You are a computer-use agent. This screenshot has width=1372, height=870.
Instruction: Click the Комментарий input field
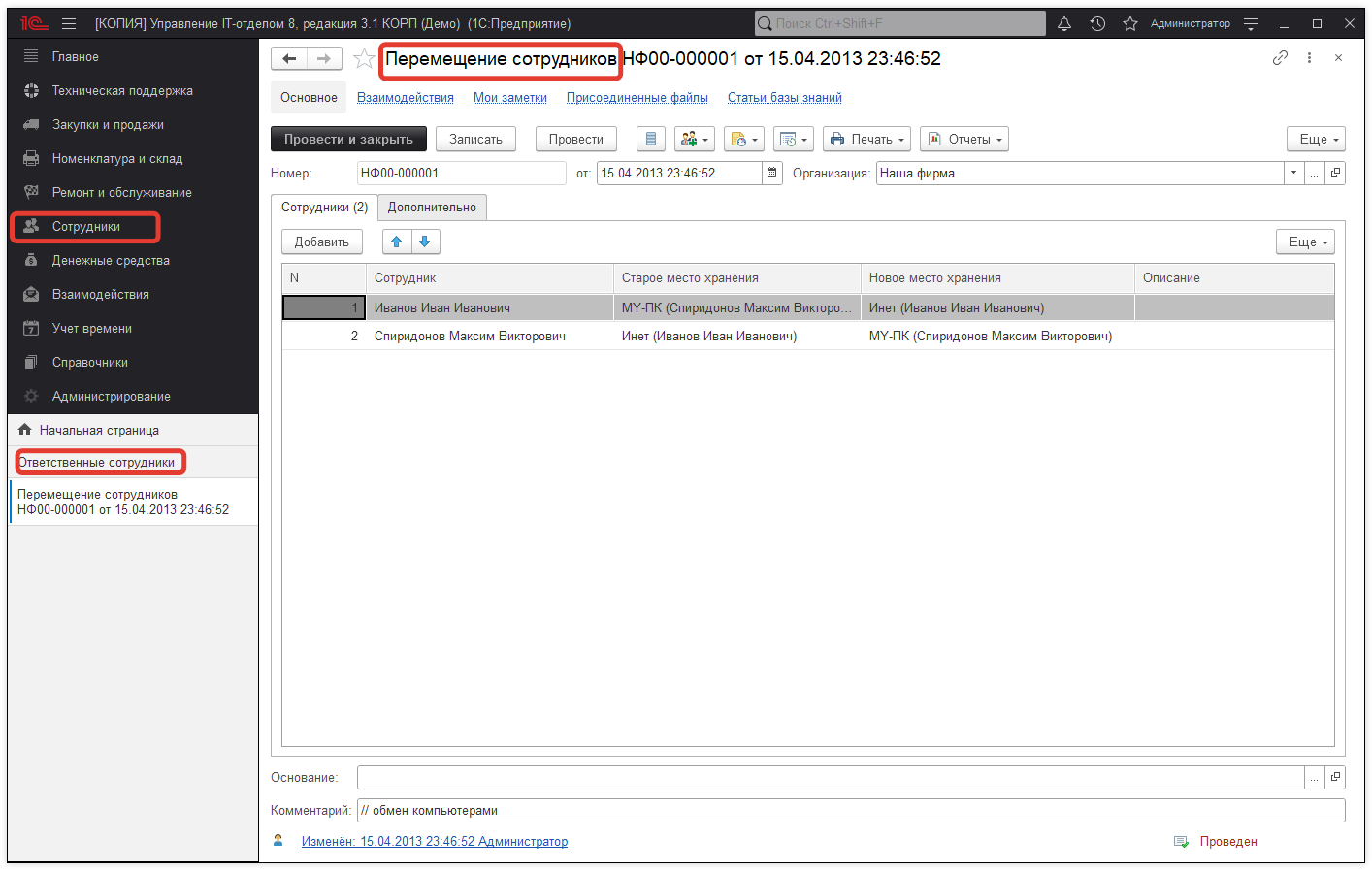850,810
